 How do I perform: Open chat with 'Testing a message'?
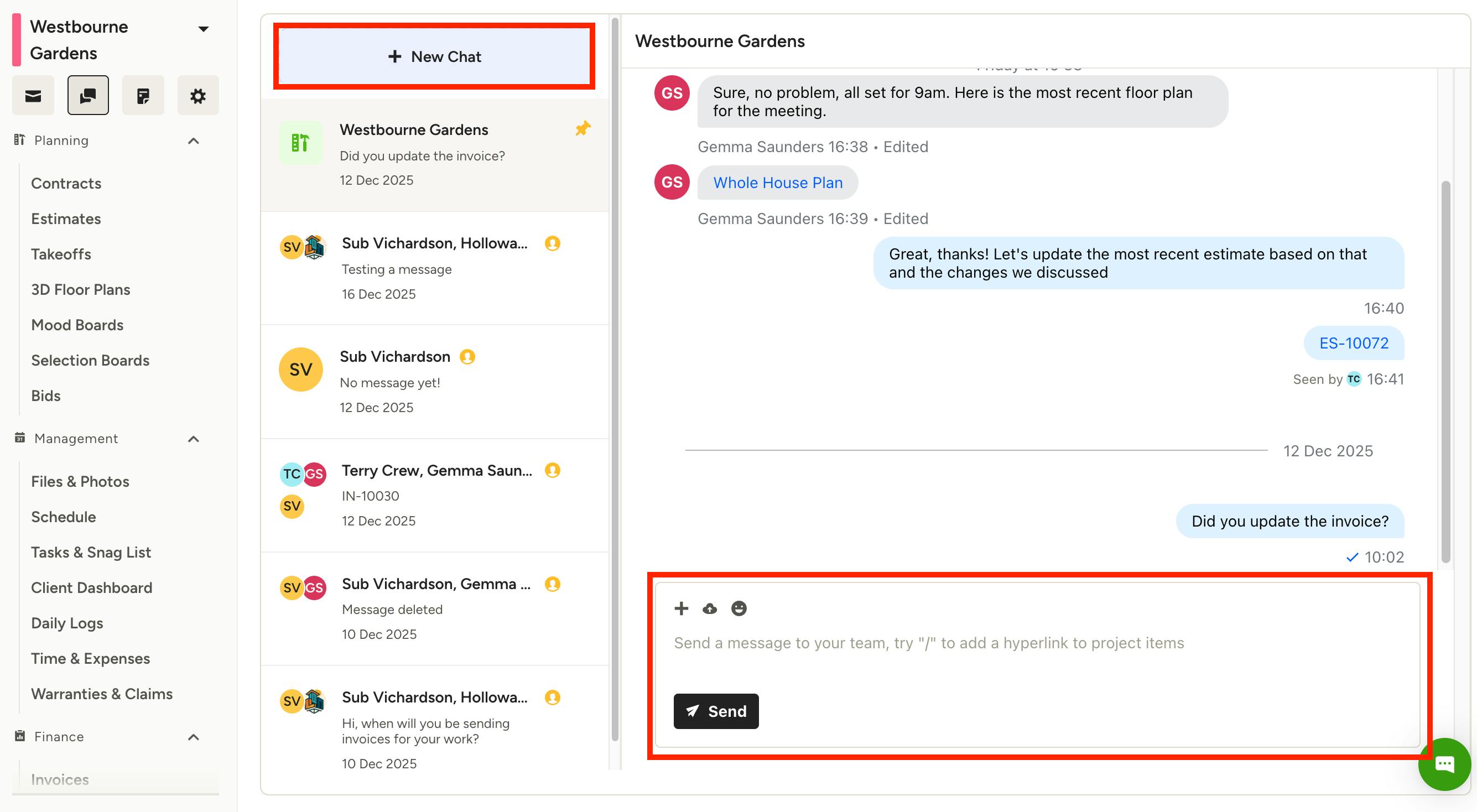[x=435, y=268]
